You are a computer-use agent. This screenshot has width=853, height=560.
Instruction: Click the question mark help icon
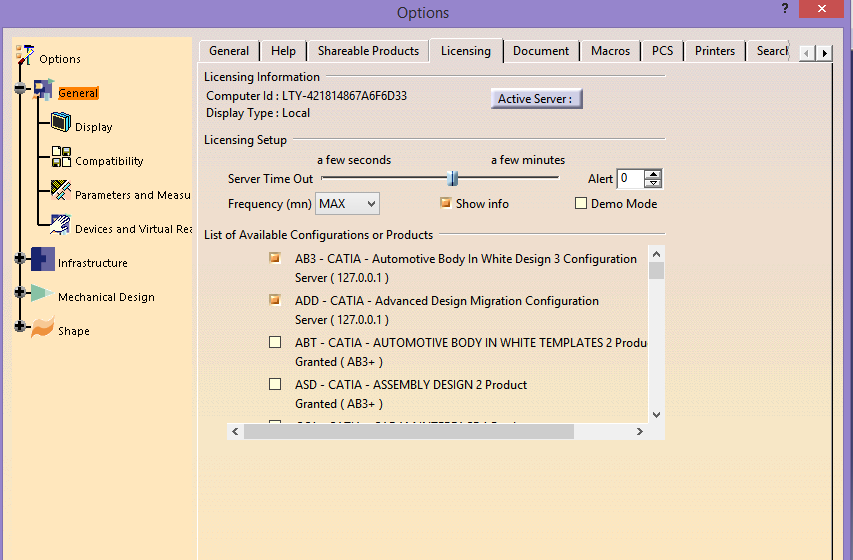[784, 8]
